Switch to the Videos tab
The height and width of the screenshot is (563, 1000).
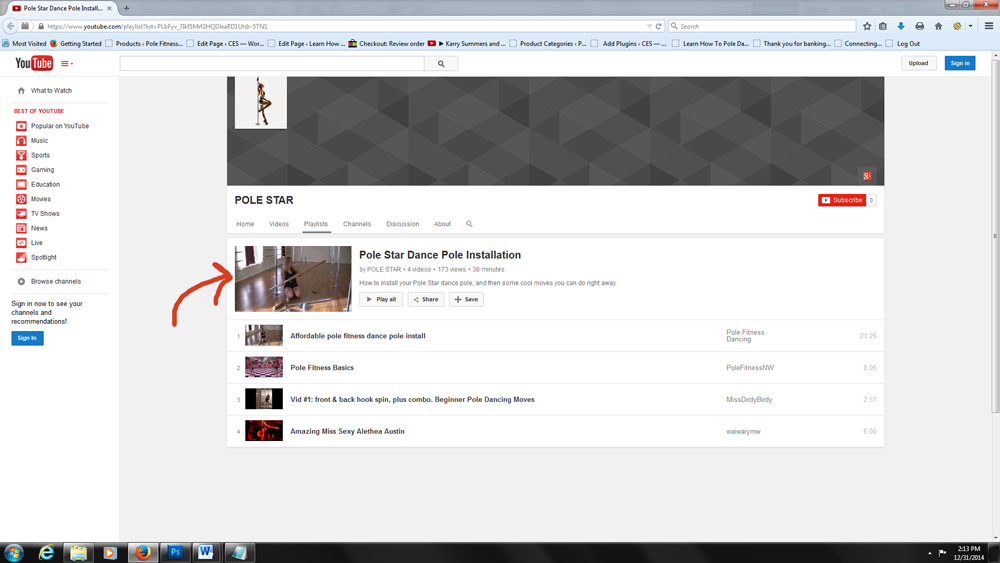[x=279, y=224]
